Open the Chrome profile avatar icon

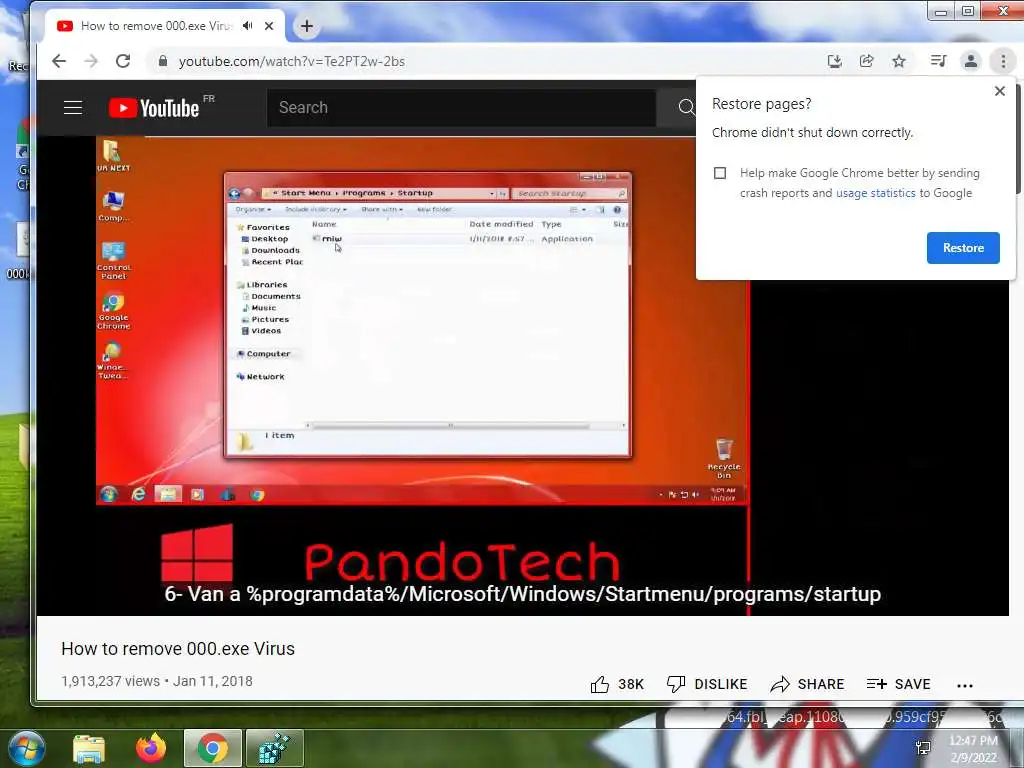click(x=971, y=61)
